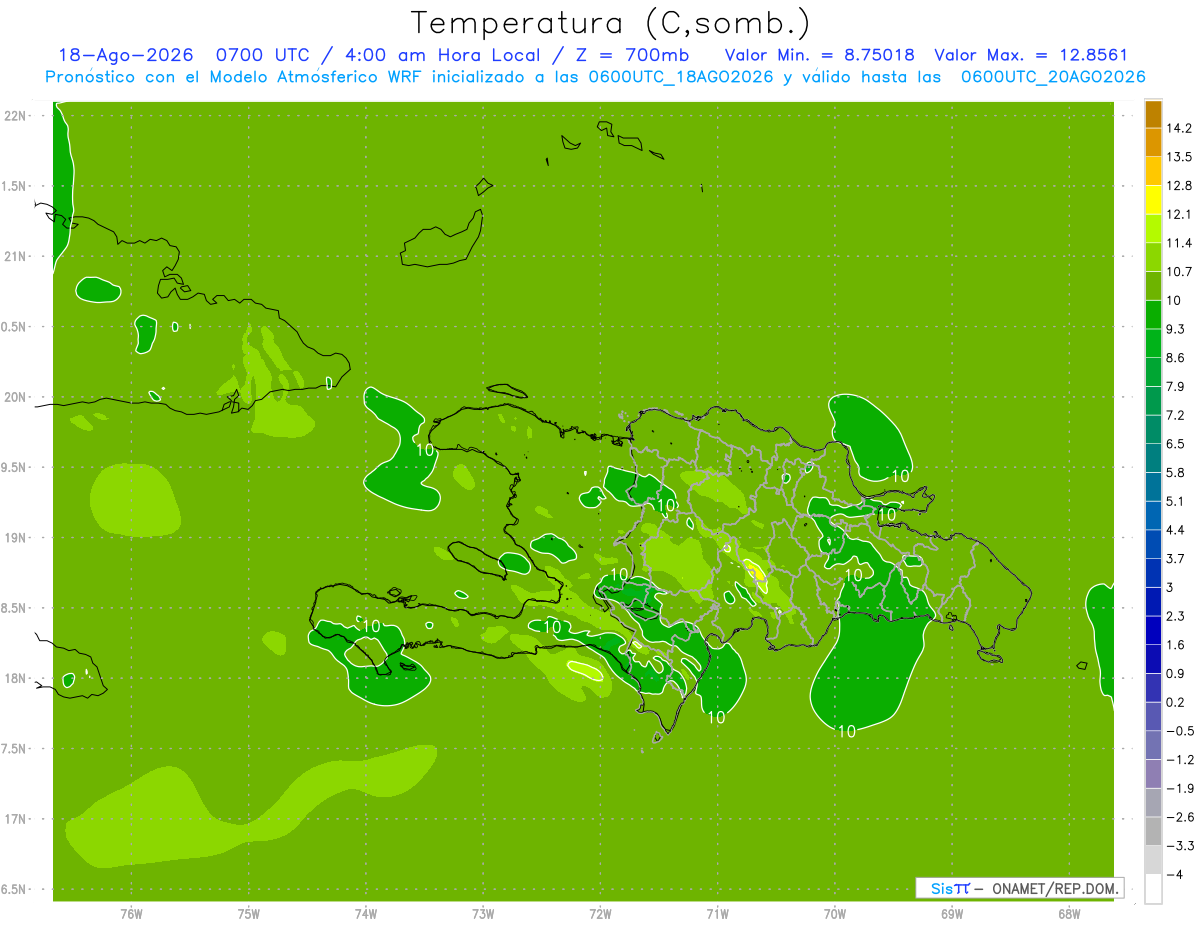Screen dimensions: 1200x927
Task: Click the "7.9" colorbar value
Action: pyautogui.click(x=1177, y=386)
